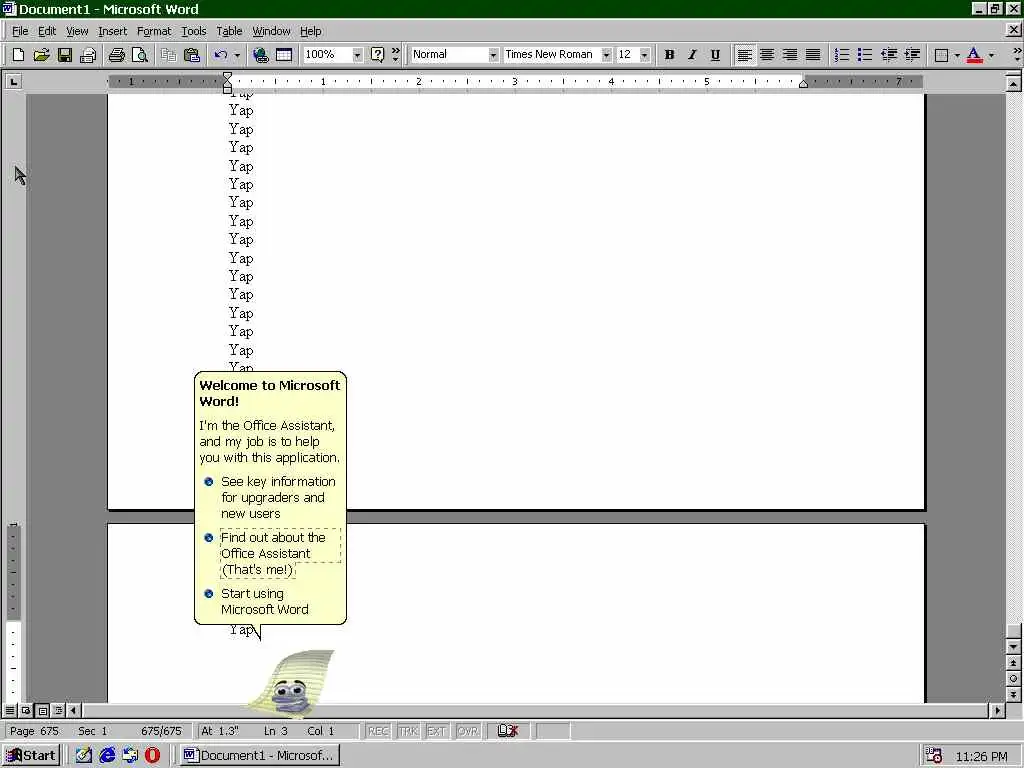
Task: Open Microsoft Word Help question-mark icon
Action: (x=377, y=55)
